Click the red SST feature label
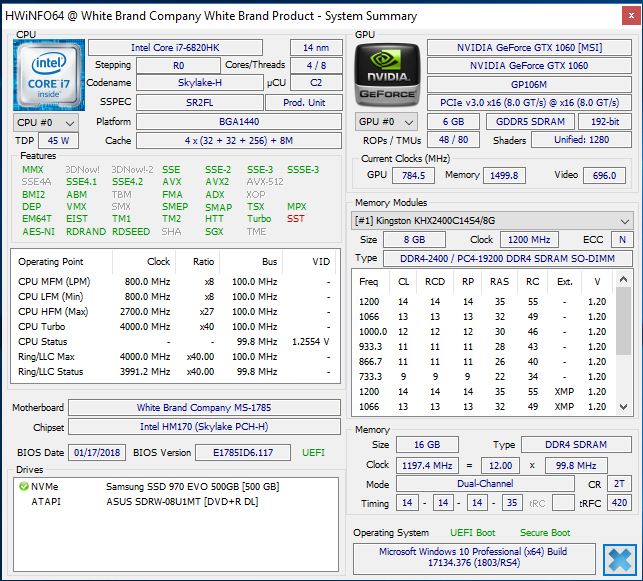643x581 pixels. point(296,219)
